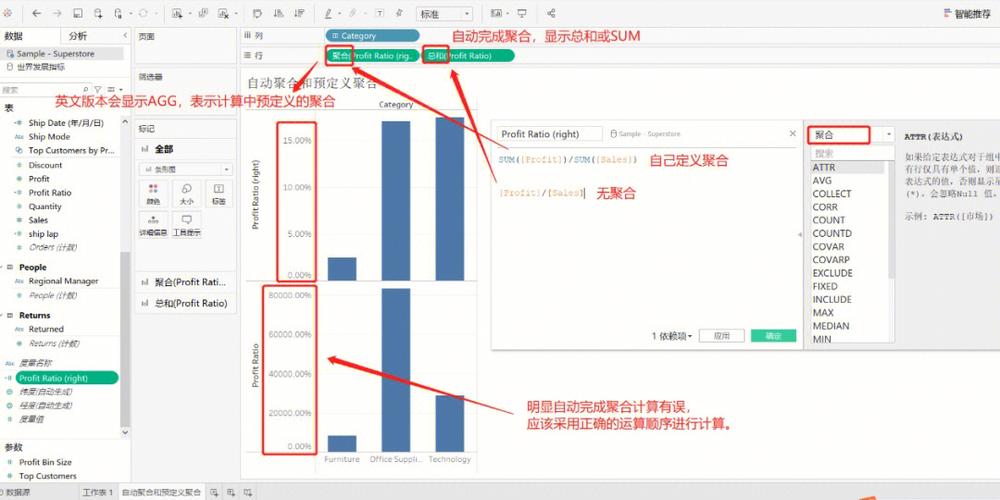Click the Redo forward arrow in toolbar
This screenshot has width=1000, height=500.
(x=57, y=13)
